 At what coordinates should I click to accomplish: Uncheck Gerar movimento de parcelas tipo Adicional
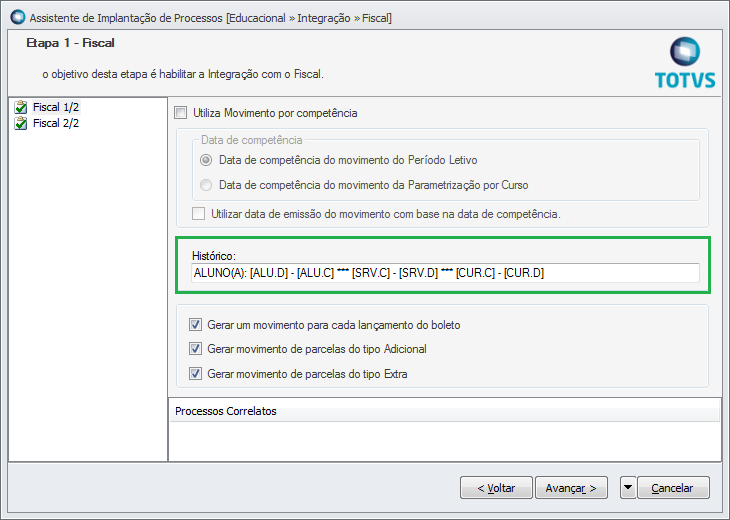(x=196, y=349)
